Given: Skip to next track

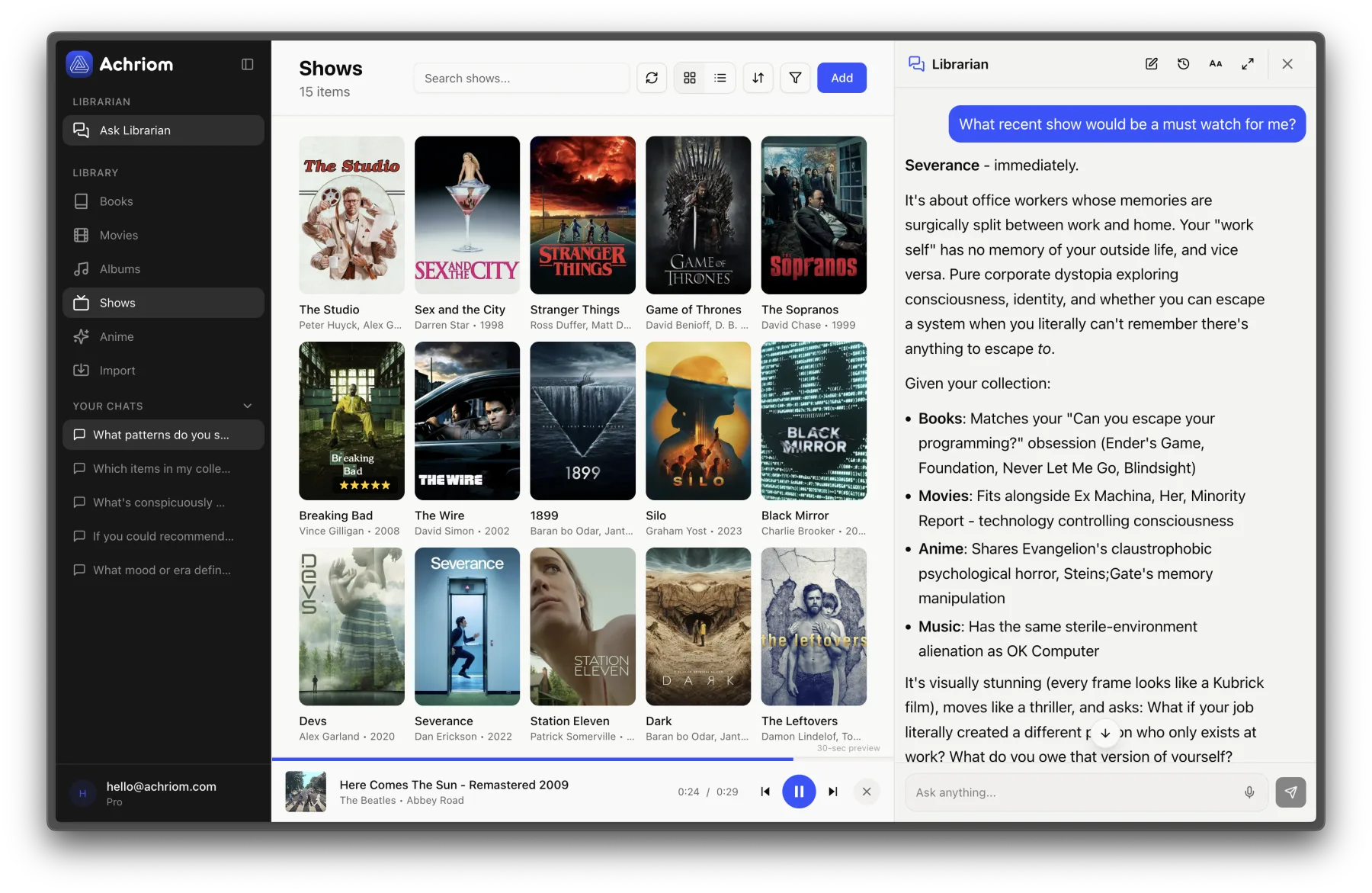Looking at the screenshot, I should [833, 792].
